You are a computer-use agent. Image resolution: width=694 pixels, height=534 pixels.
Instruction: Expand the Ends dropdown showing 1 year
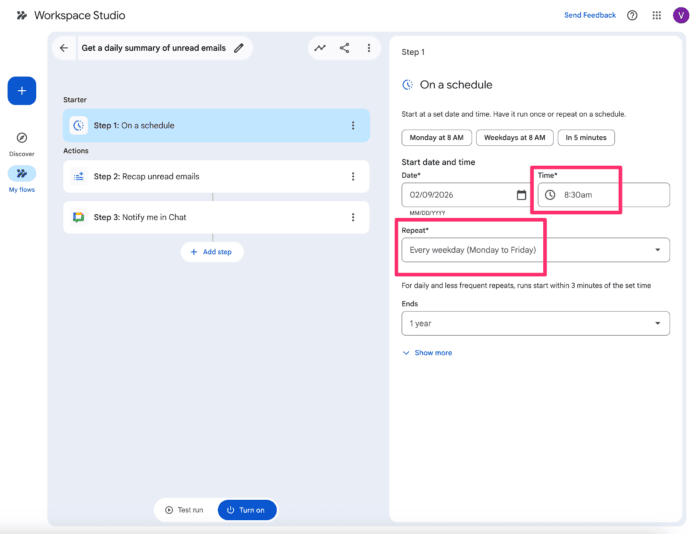(657, 324)
